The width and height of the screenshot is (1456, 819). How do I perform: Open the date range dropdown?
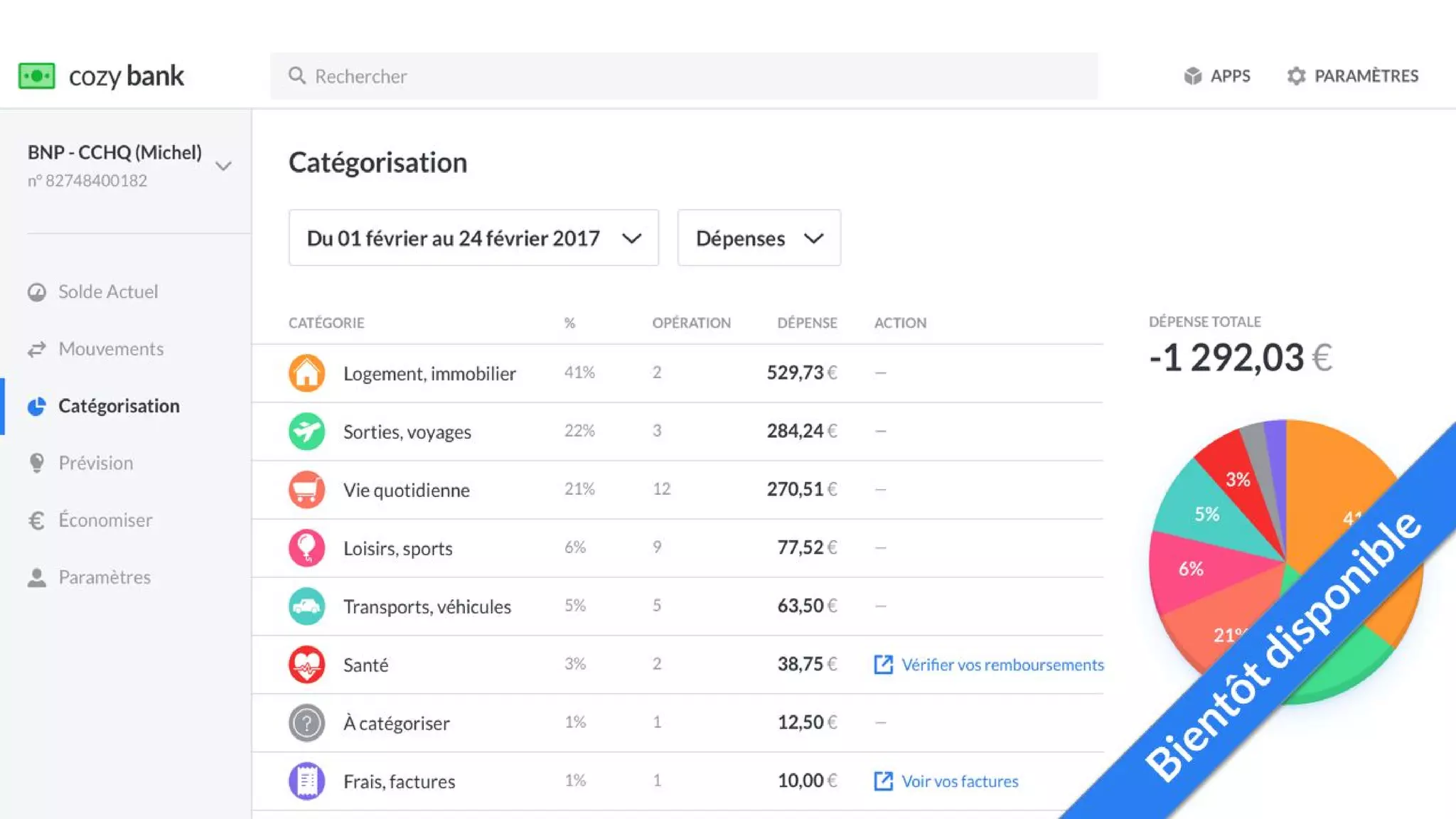(473, 237)
